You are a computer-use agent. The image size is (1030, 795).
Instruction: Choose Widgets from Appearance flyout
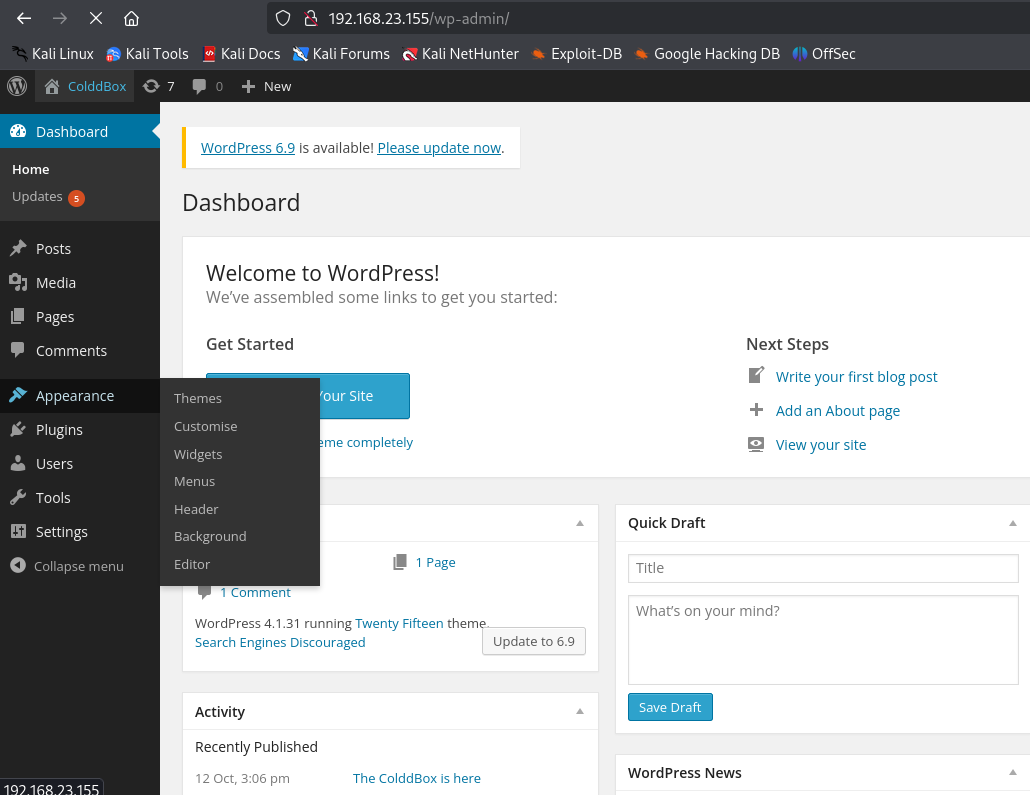point(198,455)
